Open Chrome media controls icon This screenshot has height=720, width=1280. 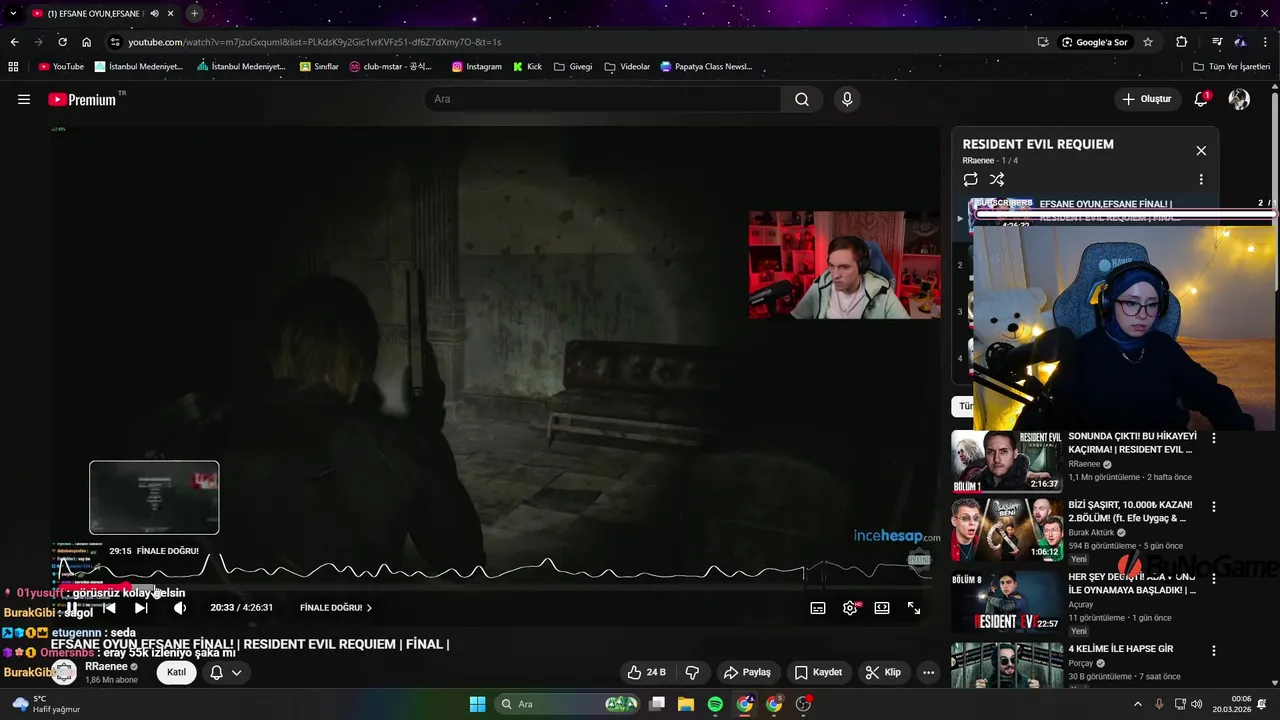pos(1217,42)
